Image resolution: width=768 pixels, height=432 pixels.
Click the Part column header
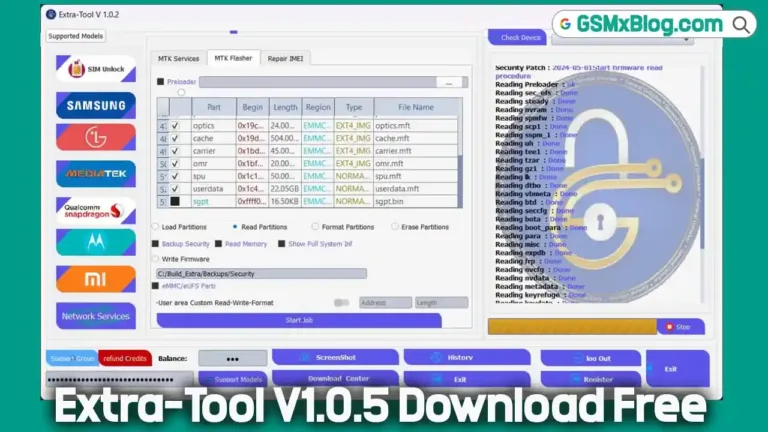click(214, 107)
